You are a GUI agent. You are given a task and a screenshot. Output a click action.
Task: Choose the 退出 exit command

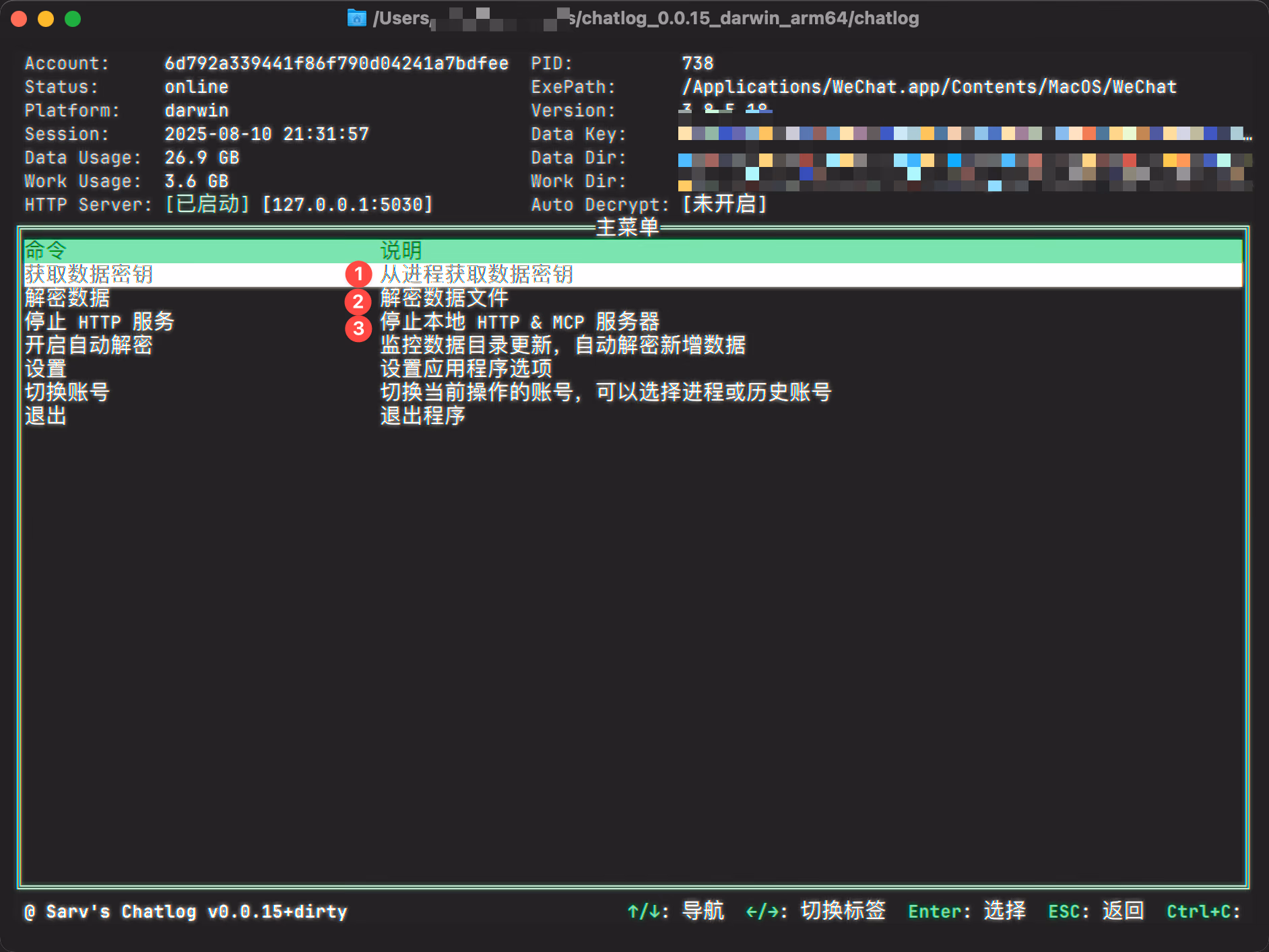point(46,416)
